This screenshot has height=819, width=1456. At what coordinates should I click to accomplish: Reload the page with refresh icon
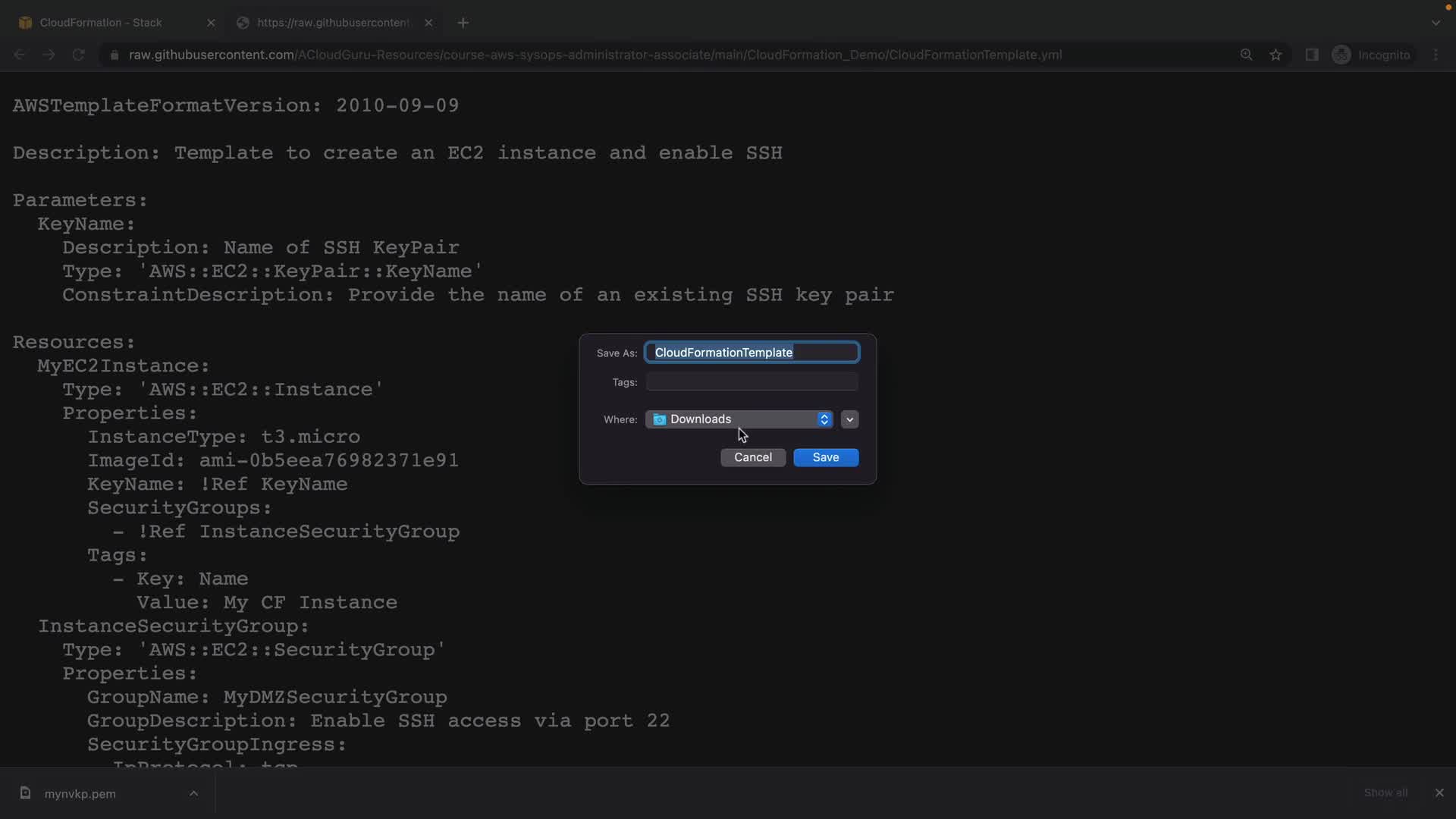point(78,55)
